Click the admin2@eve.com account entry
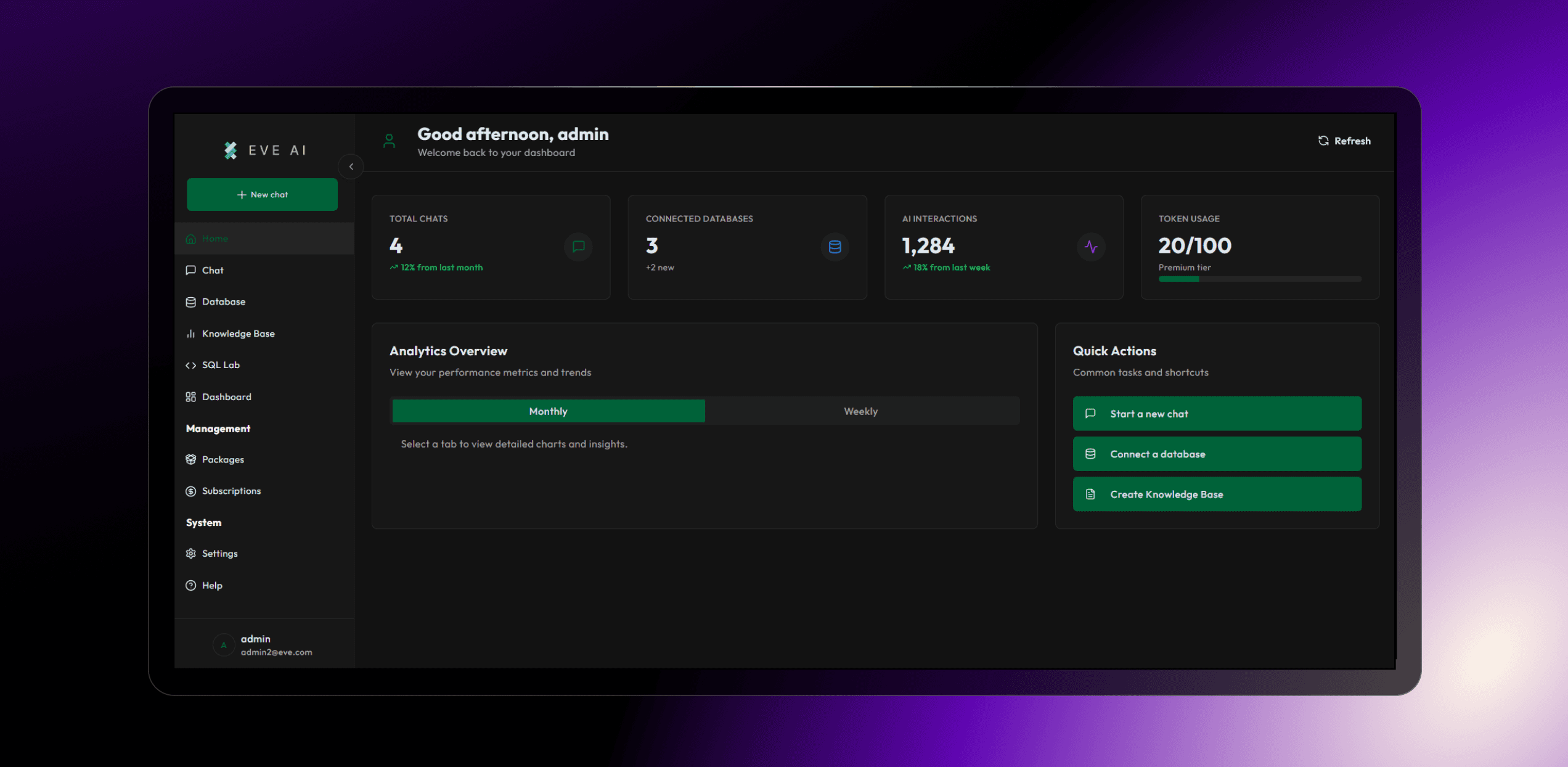Screen dimensions: 1568x767 tap(276, 652)
